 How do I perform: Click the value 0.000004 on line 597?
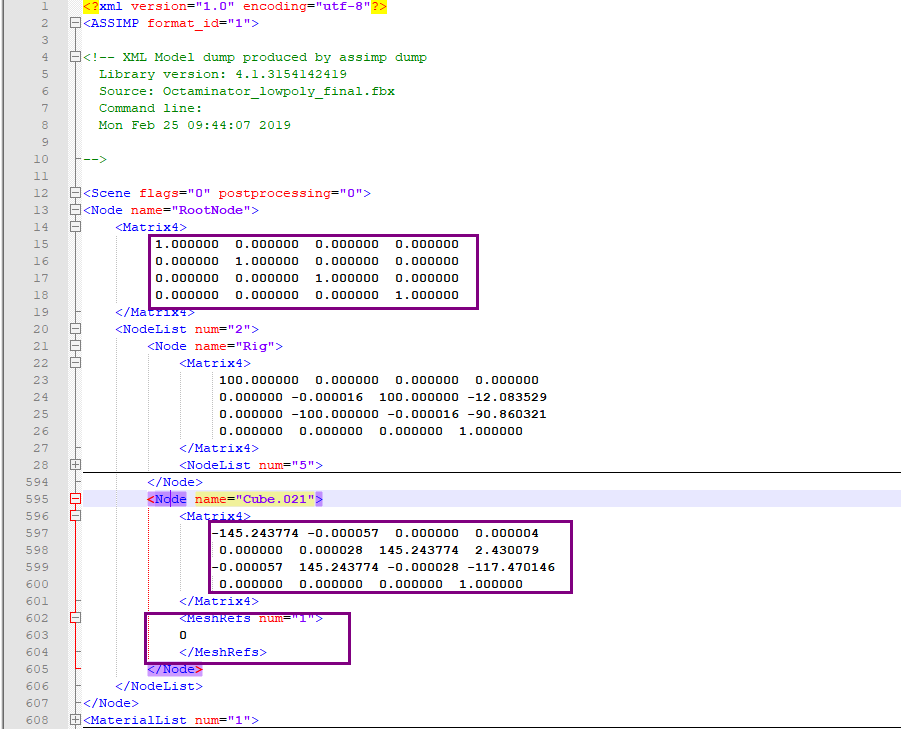(507, 533)
